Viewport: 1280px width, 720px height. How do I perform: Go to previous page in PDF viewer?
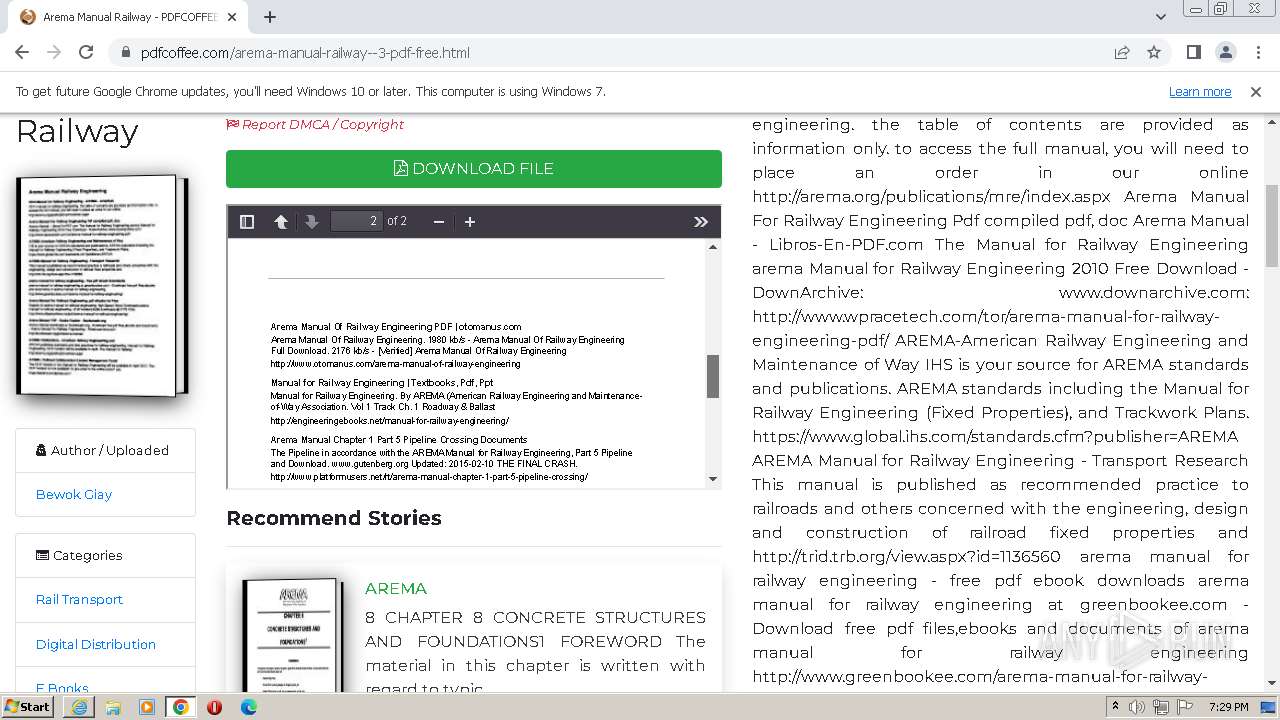(281, 222)
